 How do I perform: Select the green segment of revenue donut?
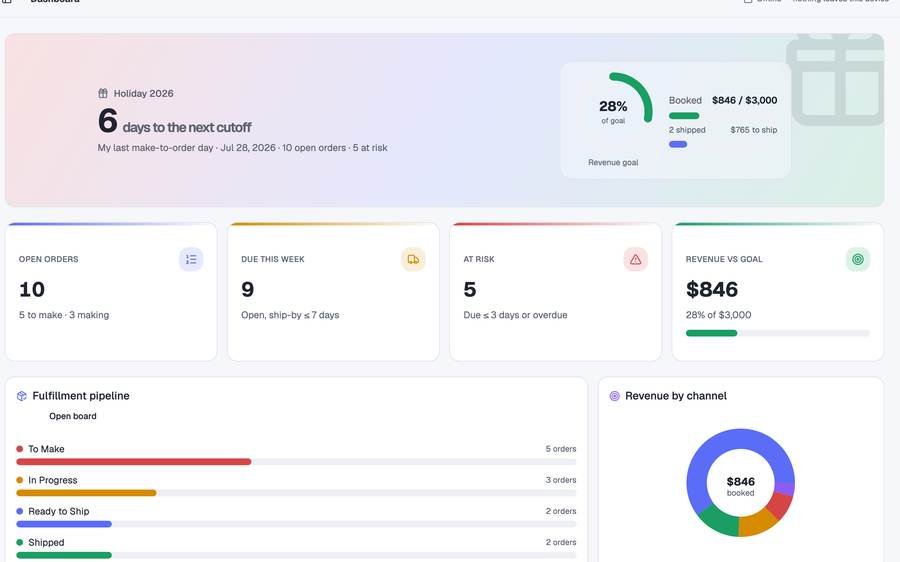tap(719, 520)
